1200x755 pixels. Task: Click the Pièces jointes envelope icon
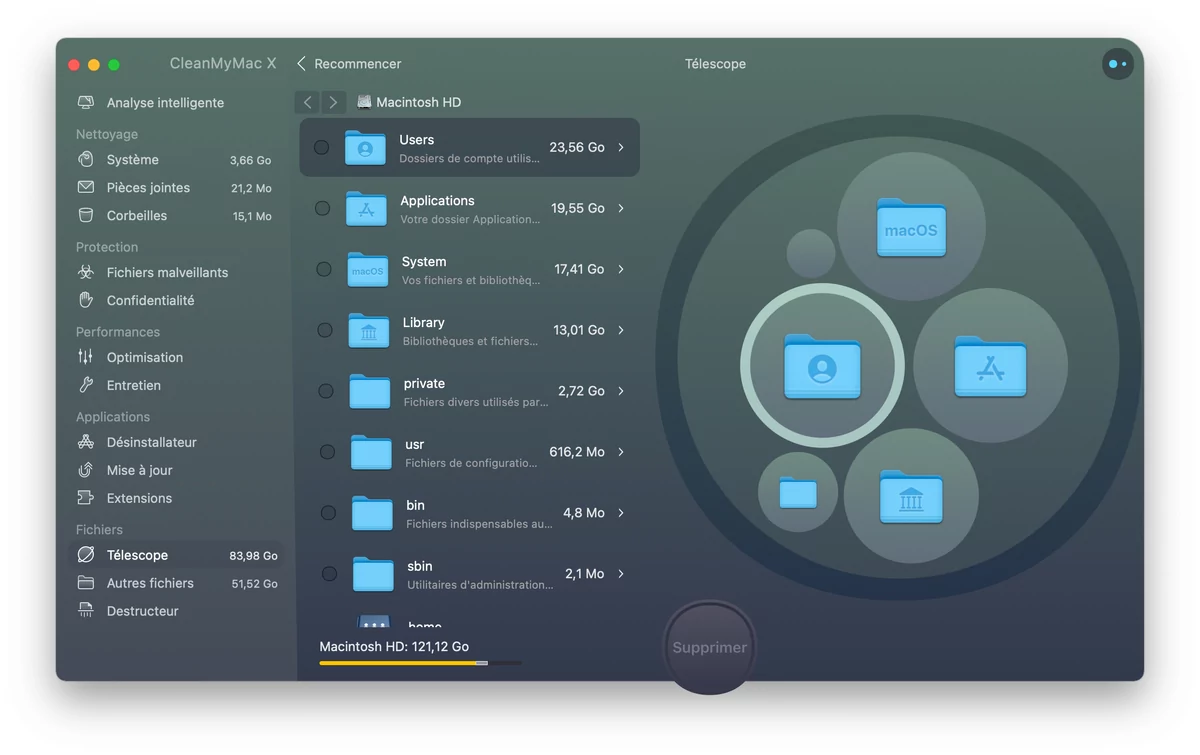point(86,188)
